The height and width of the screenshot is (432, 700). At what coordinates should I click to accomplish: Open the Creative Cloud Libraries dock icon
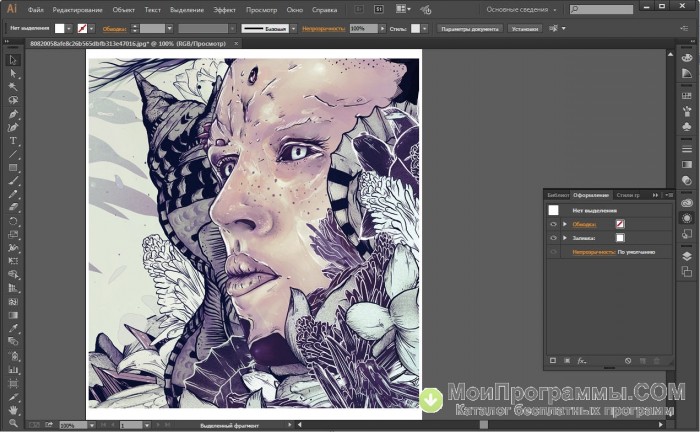point(687,203)
